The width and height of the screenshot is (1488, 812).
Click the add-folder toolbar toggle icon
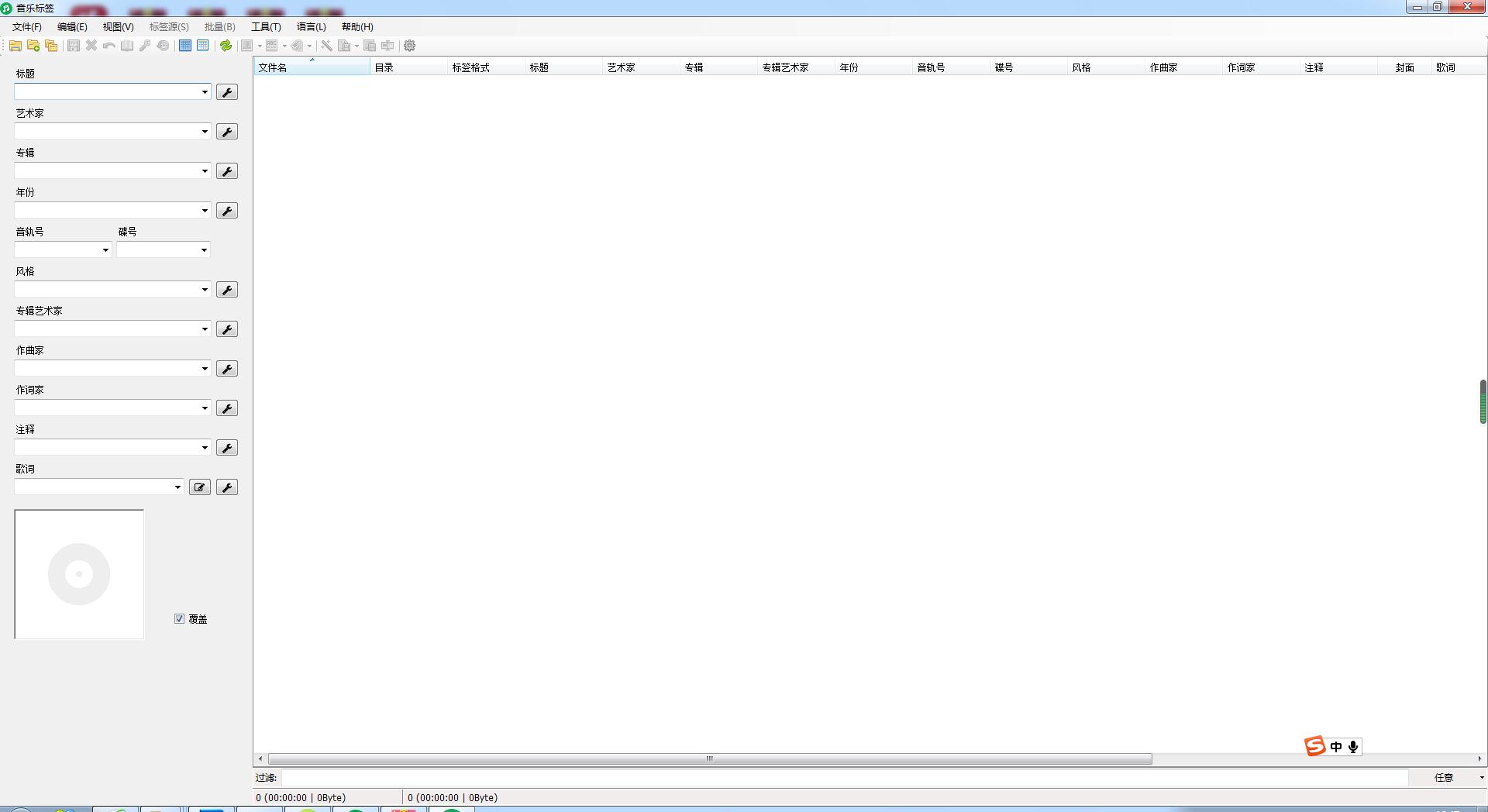point(33,46)
